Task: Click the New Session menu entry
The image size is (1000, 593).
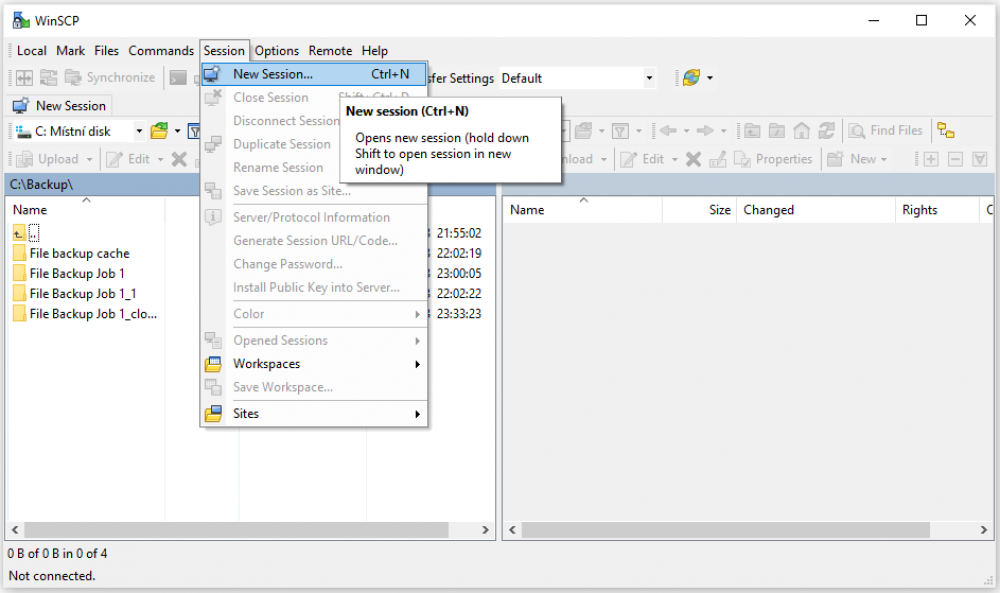Action: [x=272, y=74]
